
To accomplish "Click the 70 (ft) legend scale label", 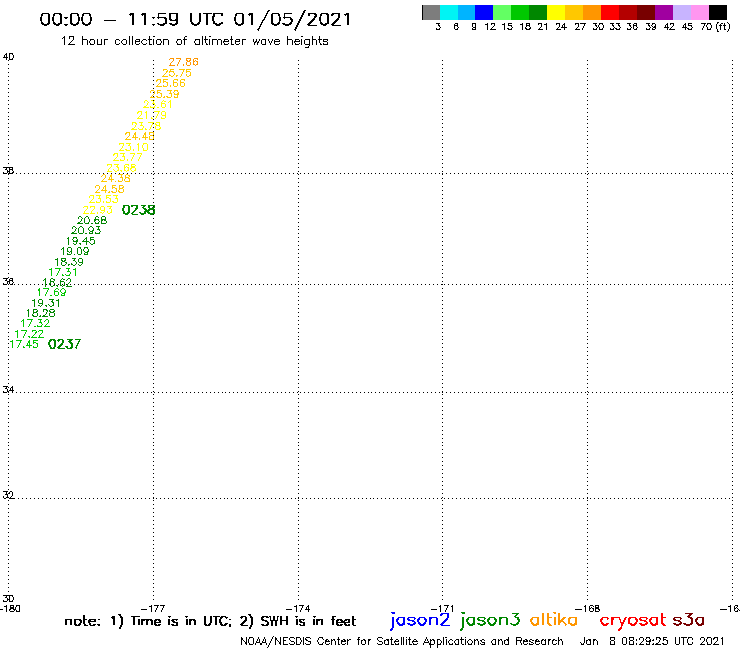I will point(715,27).
